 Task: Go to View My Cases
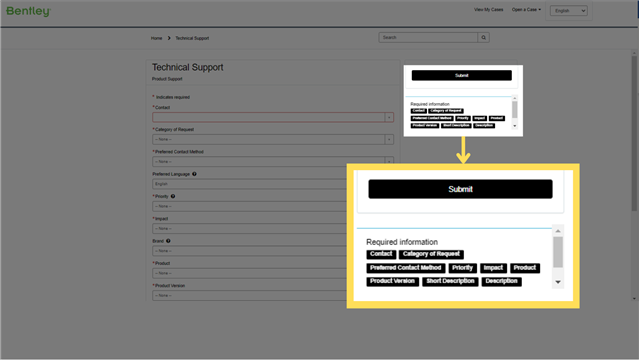[x=488, y=10]
